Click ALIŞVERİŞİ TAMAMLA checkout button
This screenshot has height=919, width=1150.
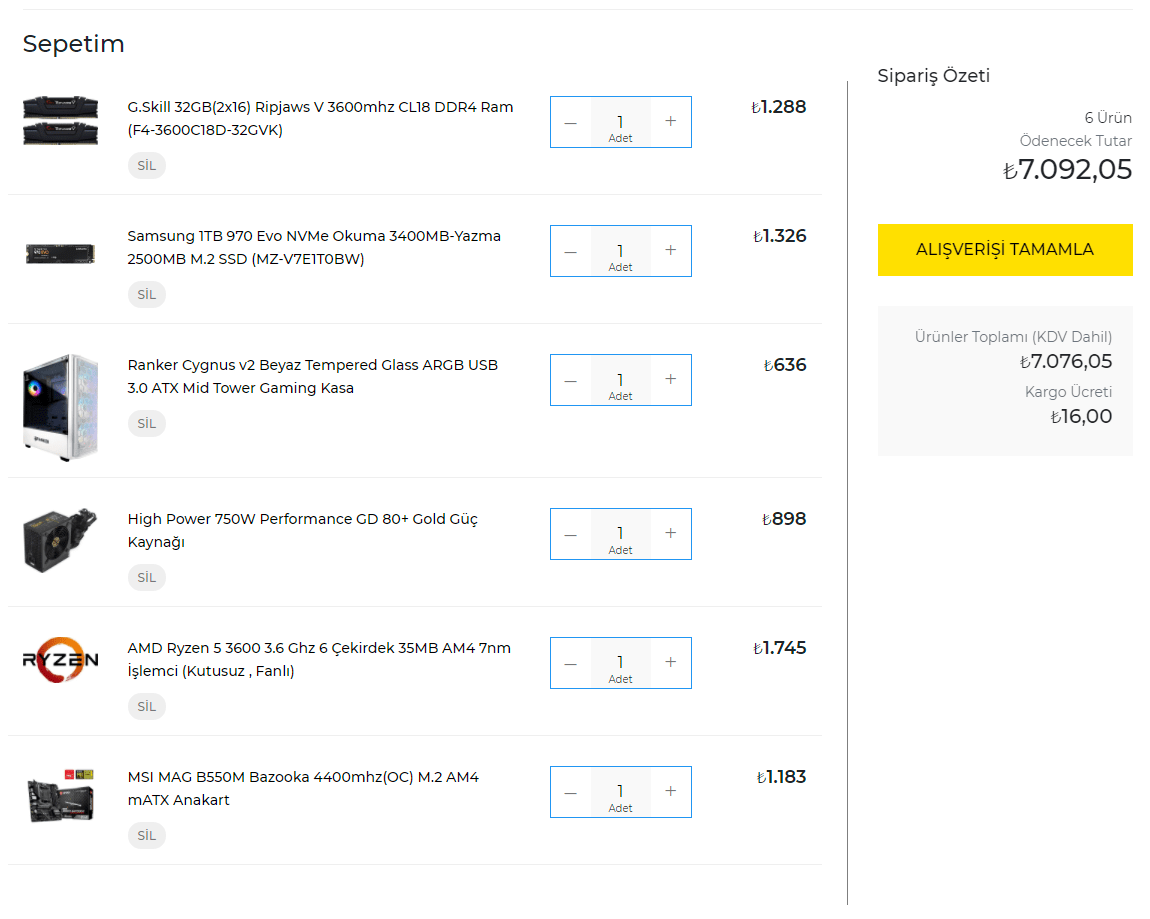pyautogui.click(x=1005, y=250)
